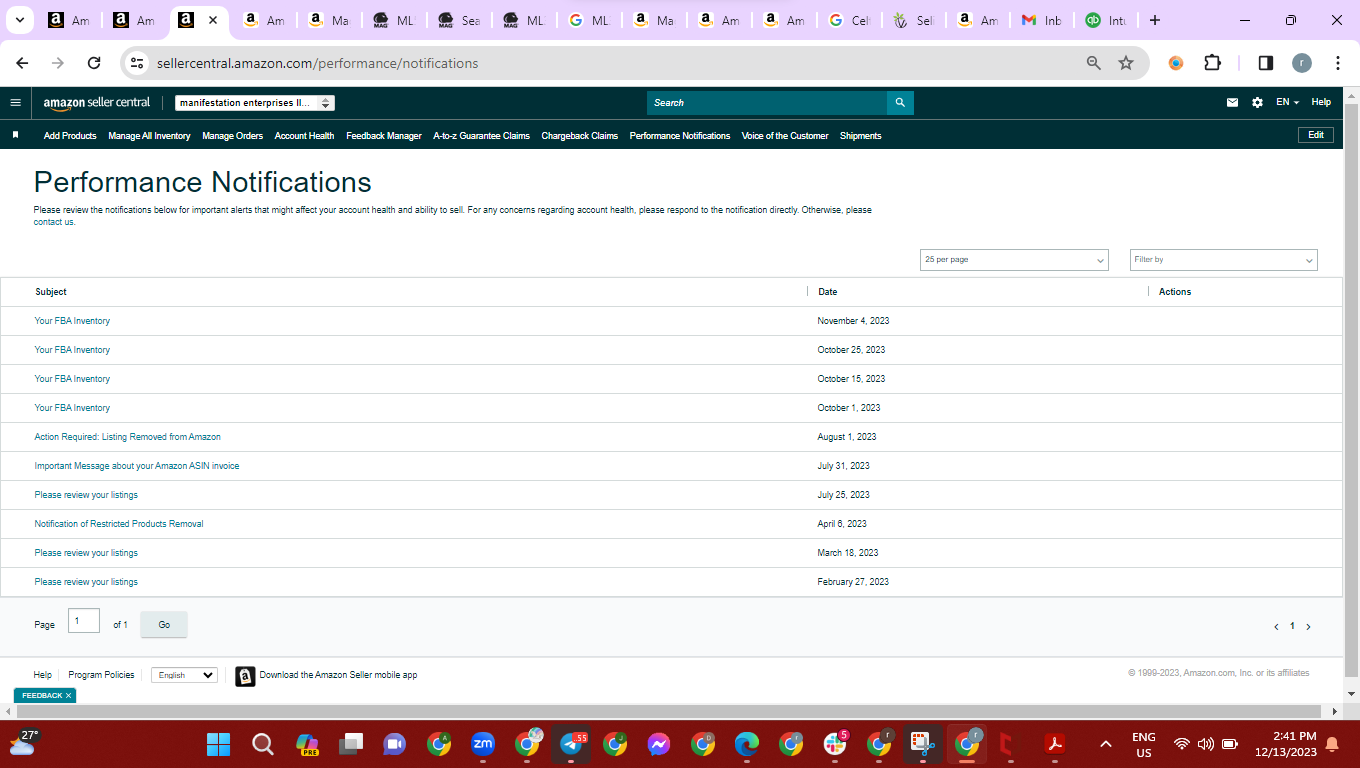Open the Seller Central hamburger menu
This screenshot has width=1360, height=768.
pos(15,102)
